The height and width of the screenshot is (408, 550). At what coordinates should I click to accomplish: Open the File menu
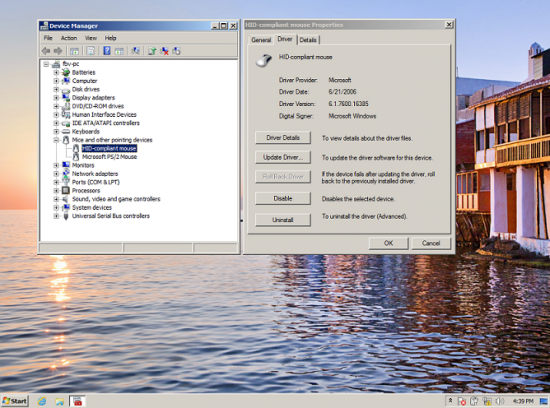pos(48,38)
